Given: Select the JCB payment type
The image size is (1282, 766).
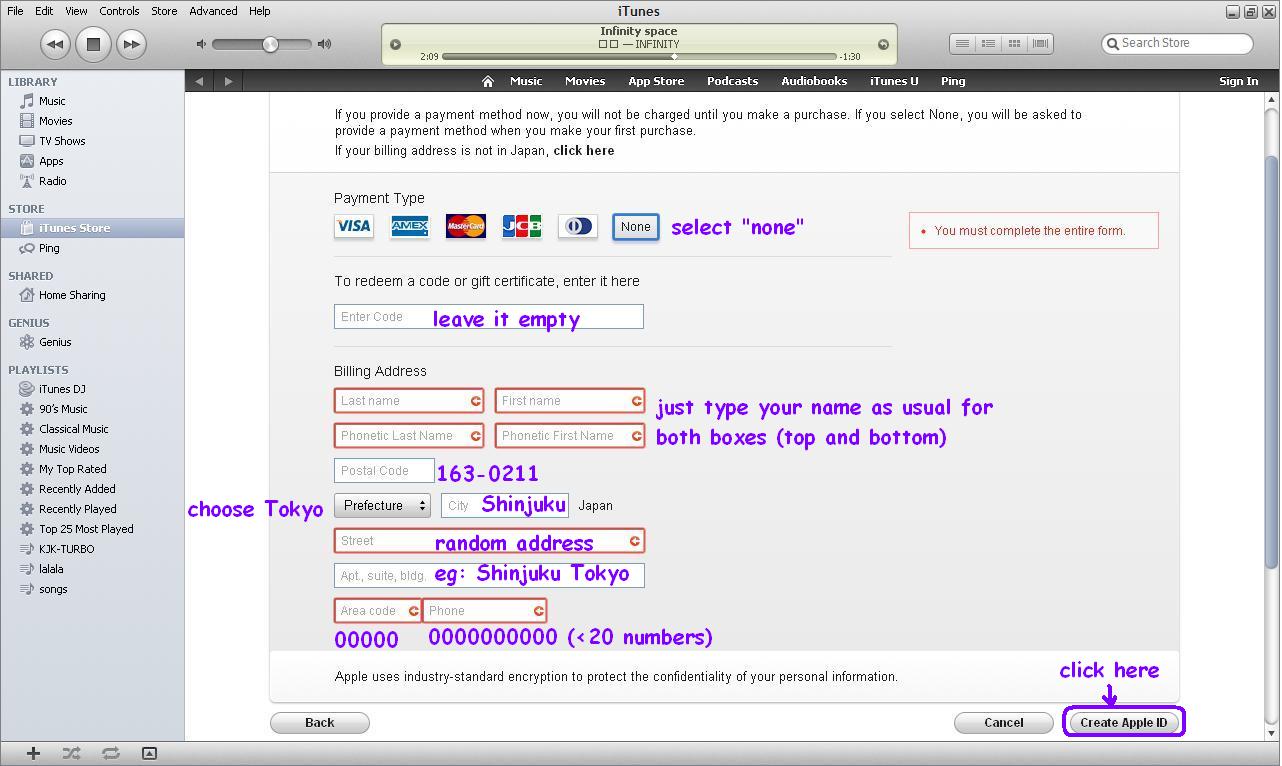Looking at the screenshot, I should pyautogui.click(x=522, y=227).
